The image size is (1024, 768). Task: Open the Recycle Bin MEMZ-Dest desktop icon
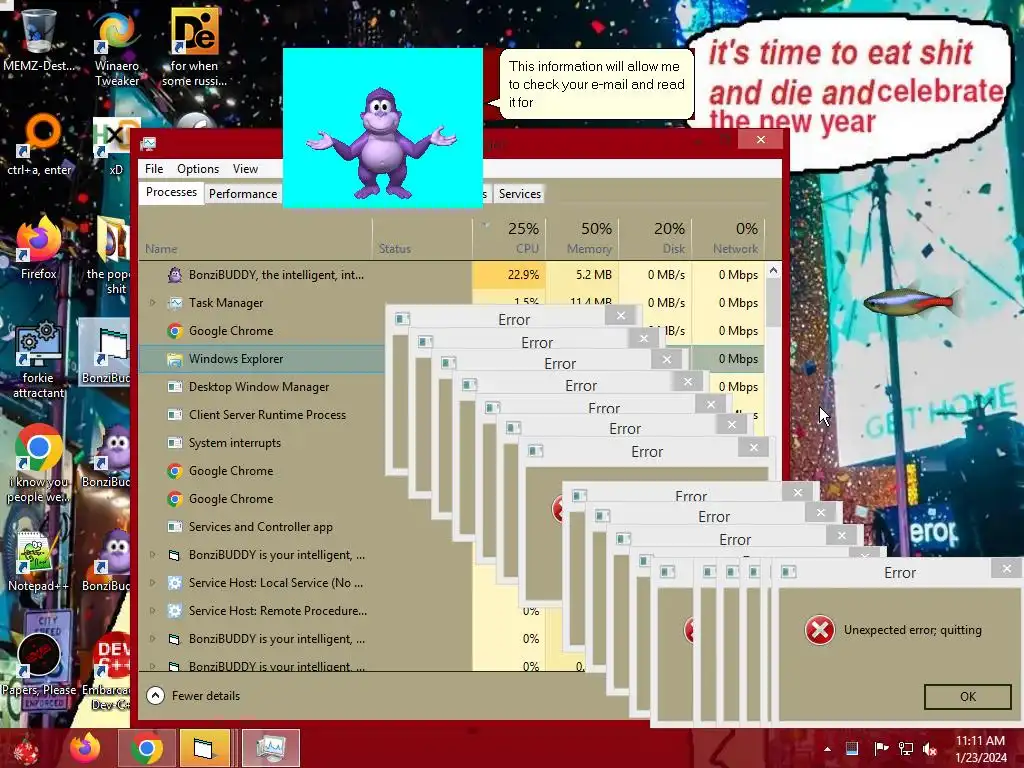38,39
